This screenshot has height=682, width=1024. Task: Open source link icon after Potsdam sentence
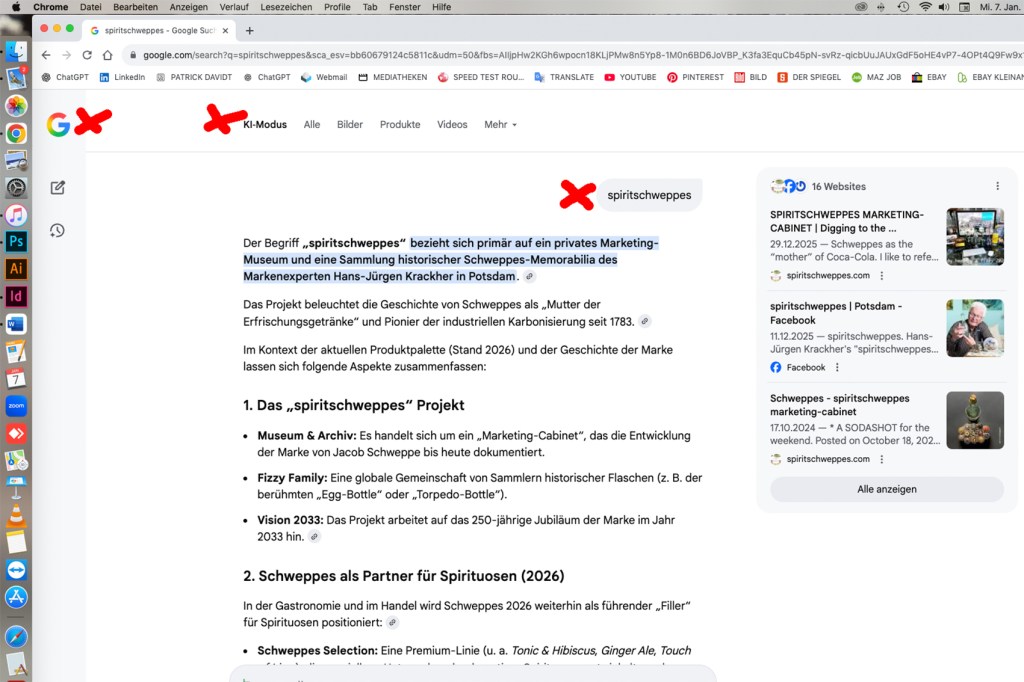coord(529,277)
